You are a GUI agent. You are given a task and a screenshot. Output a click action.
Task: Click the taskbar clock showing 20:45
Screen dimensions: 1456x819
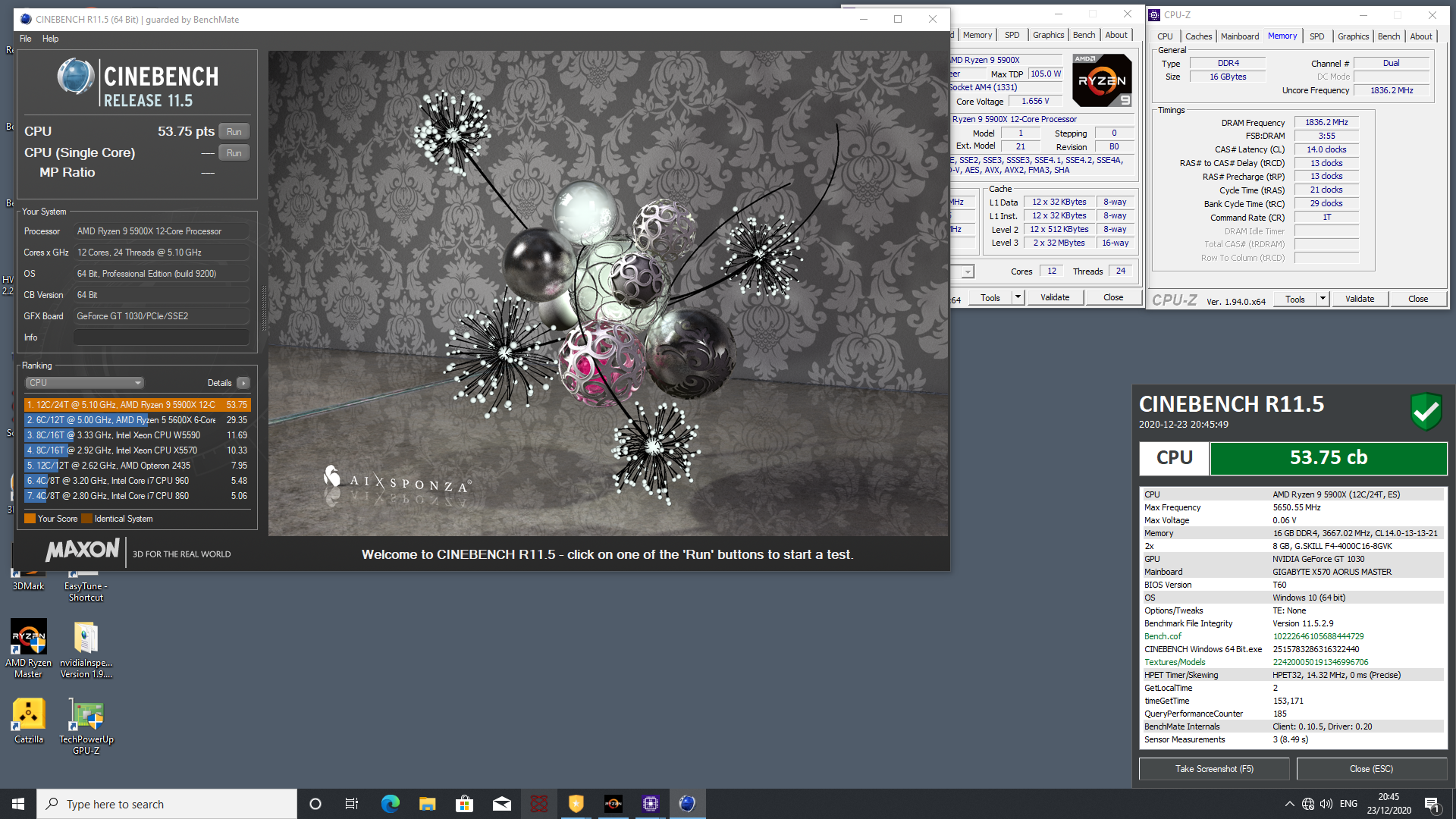pyautogui.click(x=1389, y=804)
